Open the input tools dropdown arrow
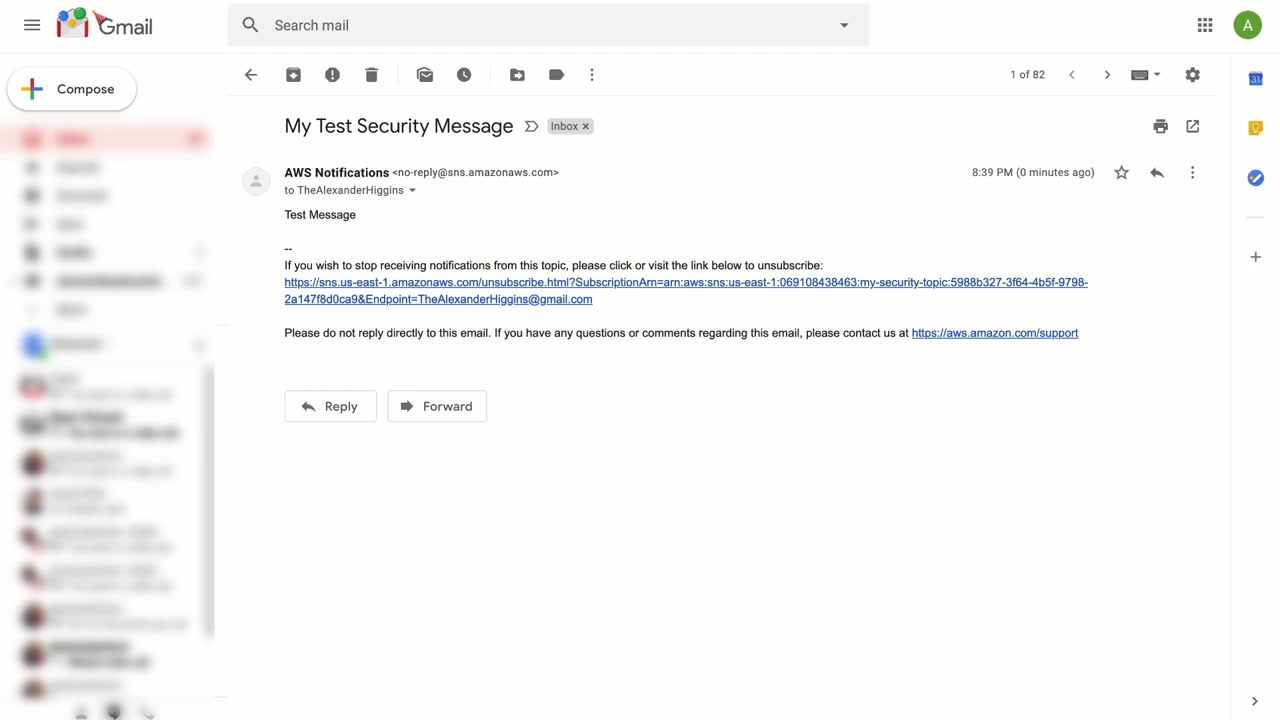The image size is (1280, 720). tap(1157, 75)
